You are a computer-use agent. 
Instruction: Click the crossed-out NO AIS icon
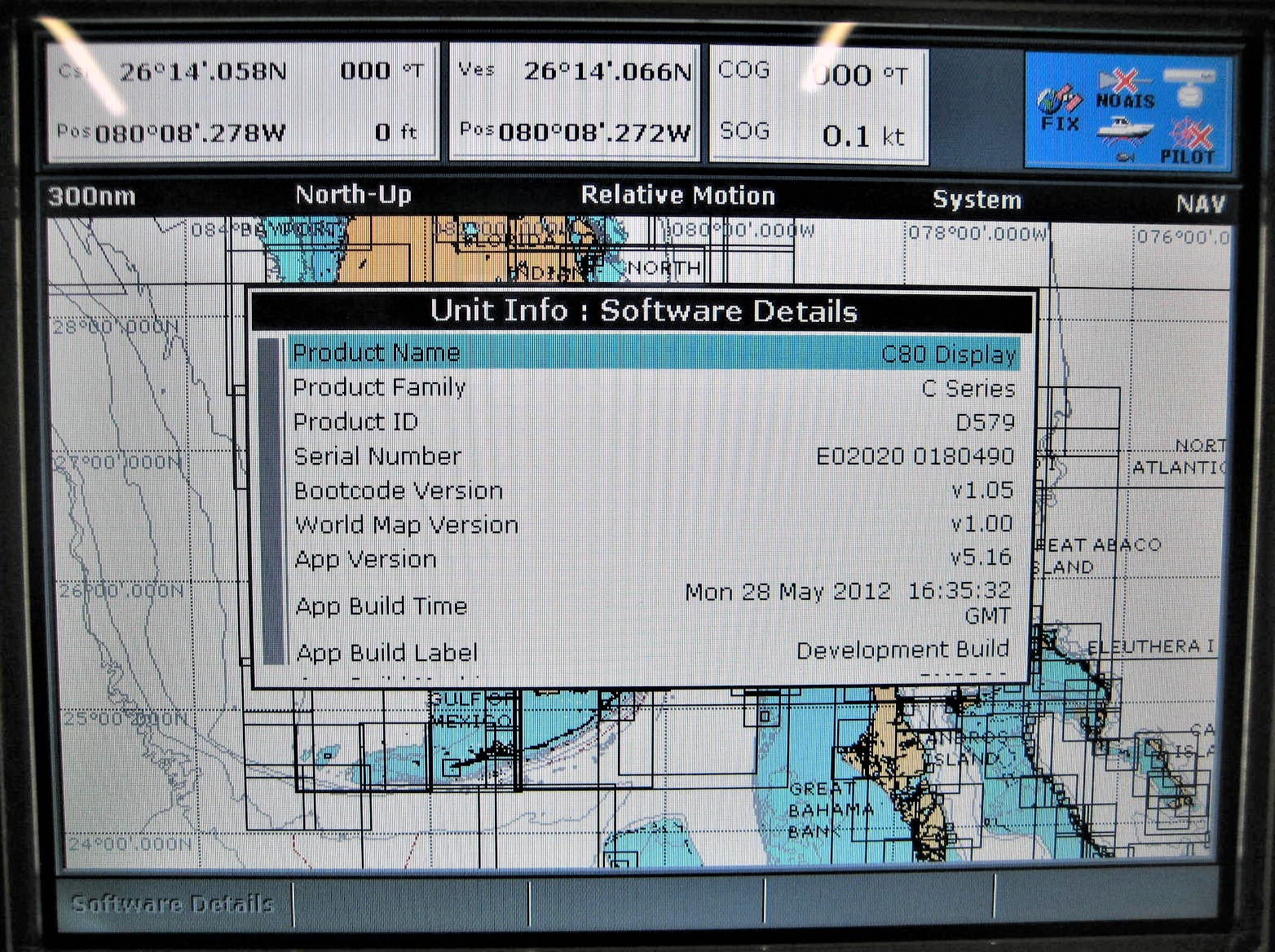pos(1125,90)
